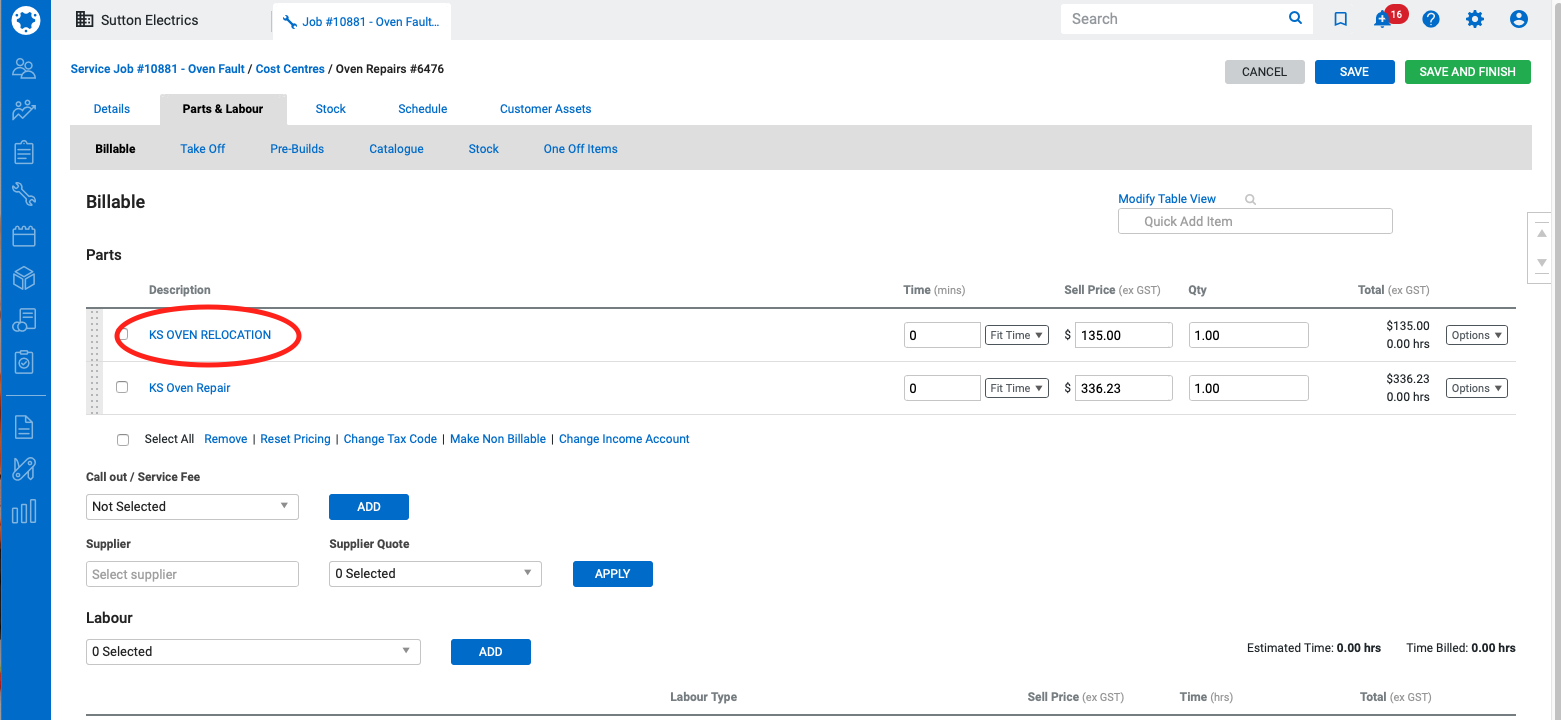Check the Select All checkbox
This screenshot has width=1561, height=720.
point(123,439)
